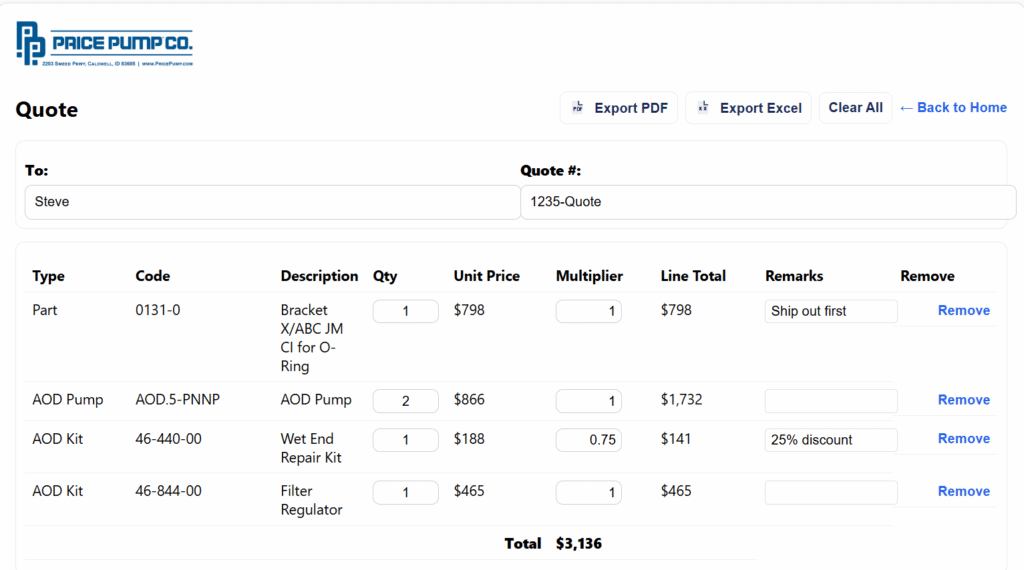Remove the 0131-0 Bracket part row
The width and height of the screenshot is (1024, 570).
[x=963, y=311]
